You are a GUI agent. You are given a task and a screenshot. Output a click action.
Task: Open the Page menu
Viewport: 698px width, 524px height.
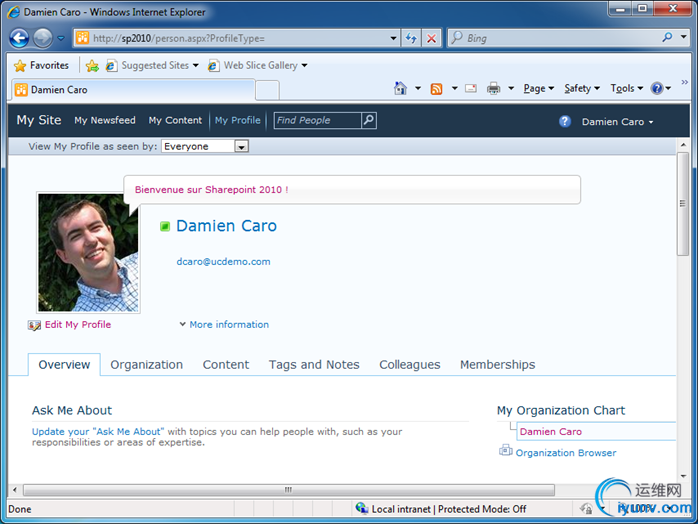(x=539, y=88)
